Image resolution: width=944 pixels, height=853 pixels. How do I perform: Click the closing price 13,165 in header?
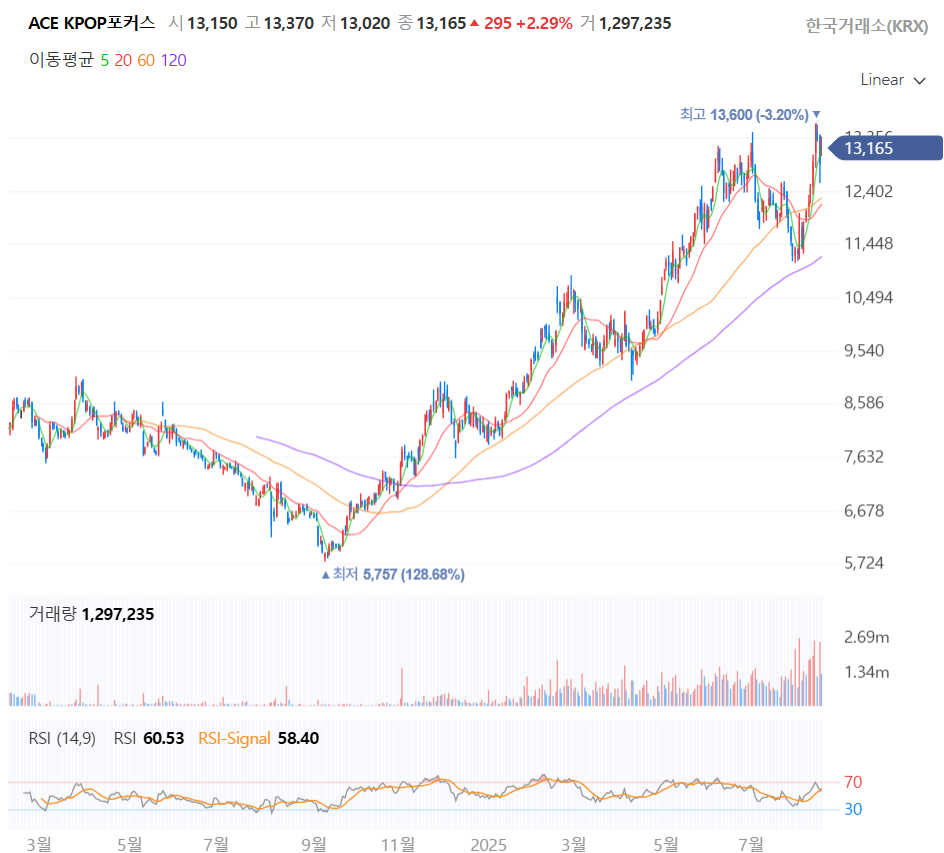pyautogui.click(x=441, y=23)
